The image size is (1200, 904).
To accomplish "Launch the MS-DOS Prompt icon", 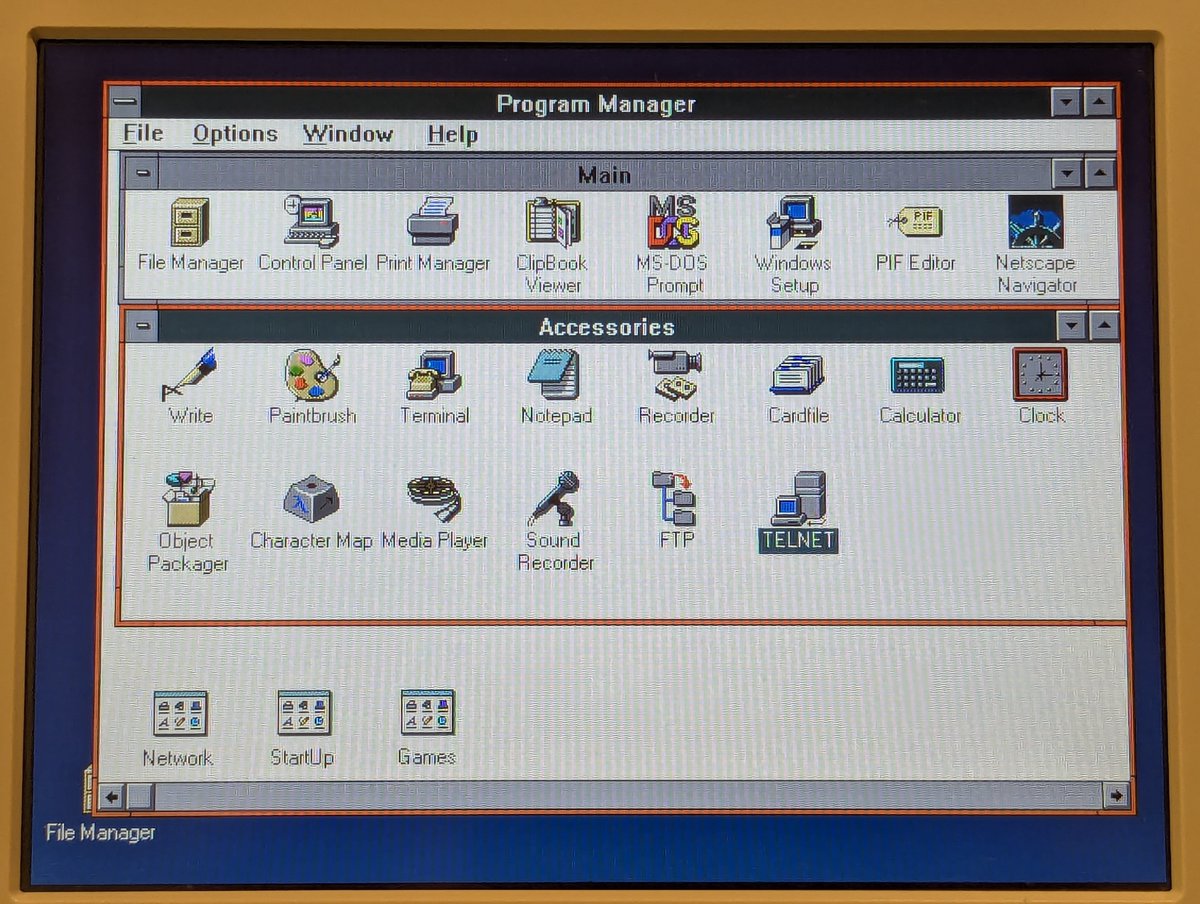I will coord(675,222).
